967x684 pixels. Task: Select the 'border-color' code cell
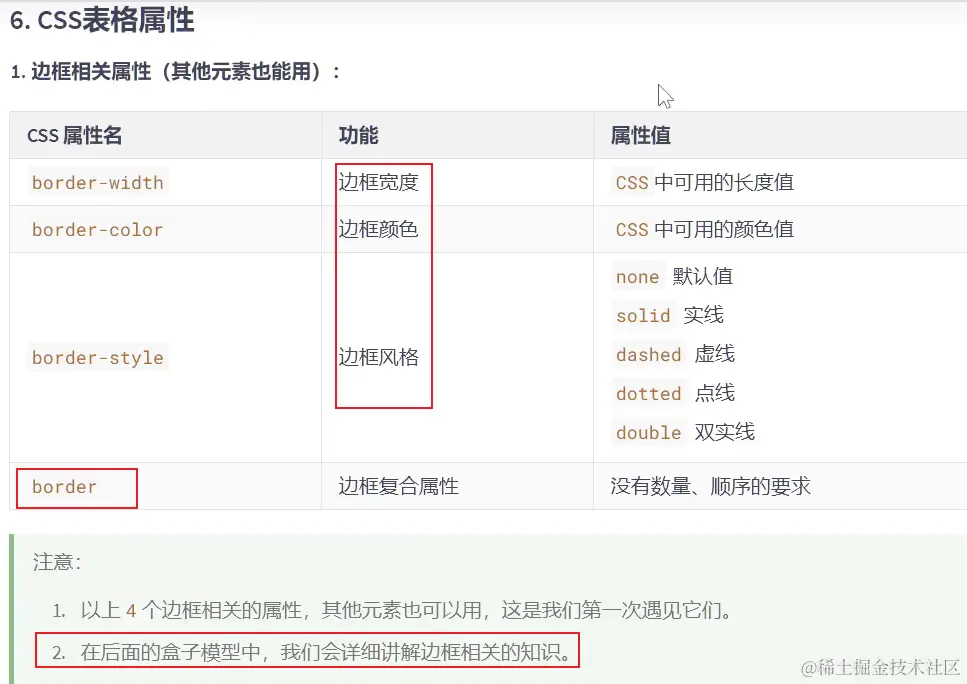pyautogui.click(x=97, y=229)
